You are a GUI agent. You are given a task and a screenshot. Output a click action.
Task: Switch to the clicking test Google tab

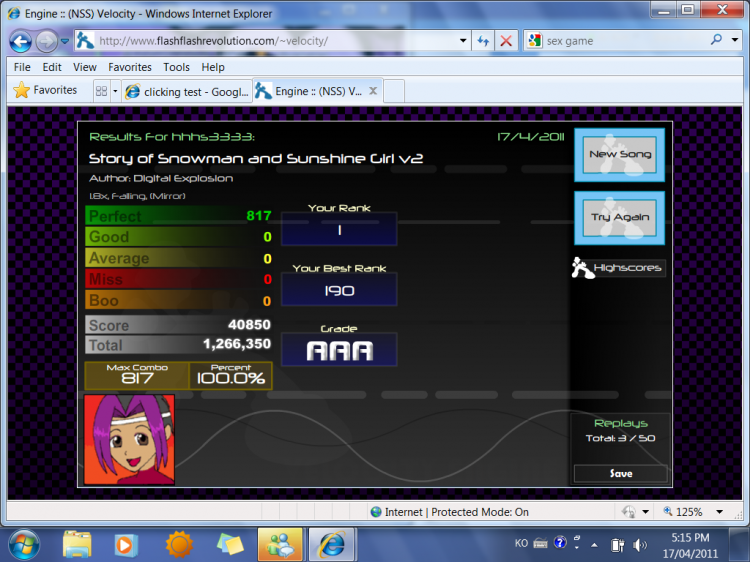tap(188, 91)
